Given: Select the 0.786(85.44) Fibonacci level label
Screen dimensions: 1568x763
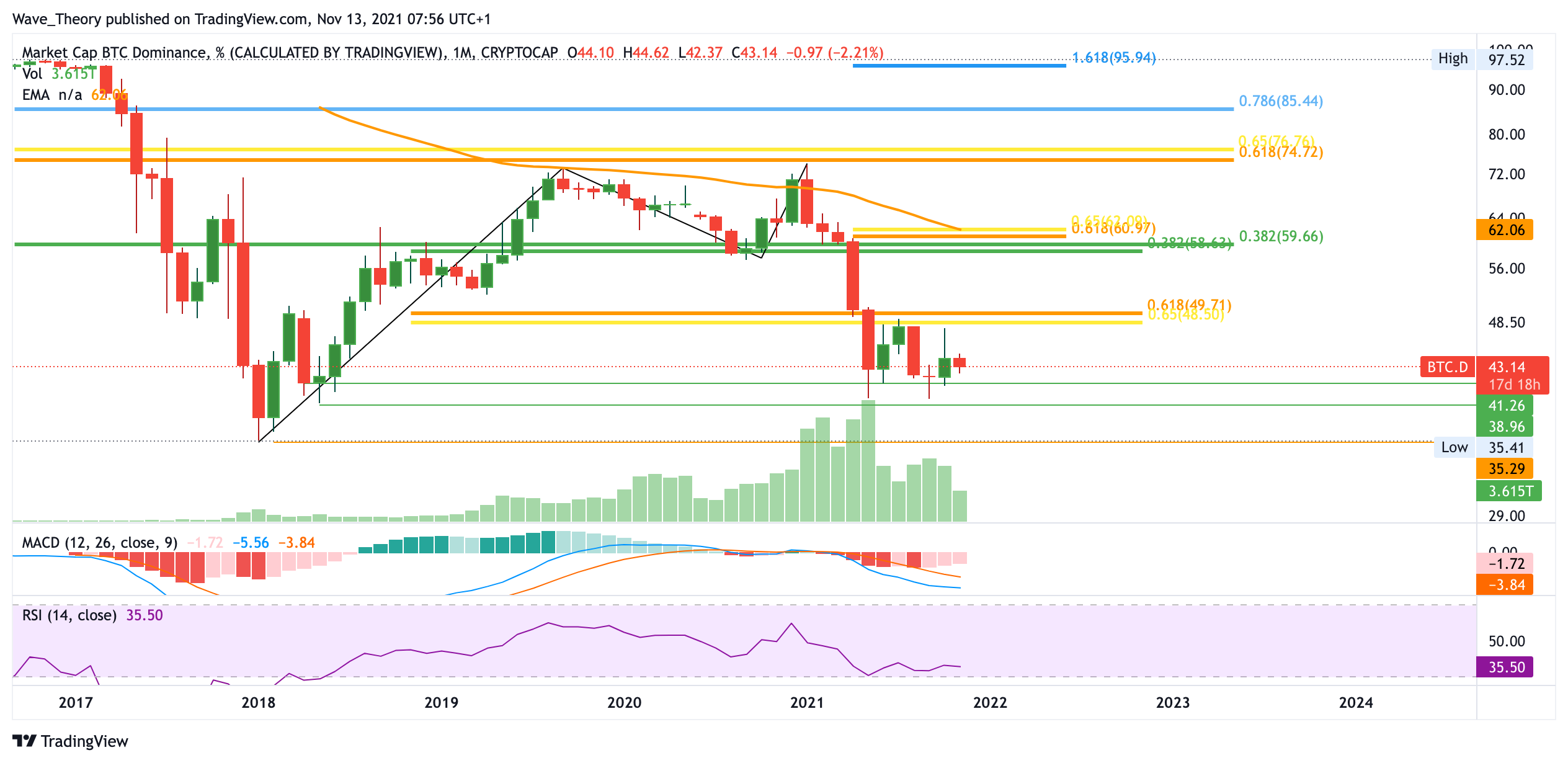Looking at the screenshot, I should [x=1280, y=100].
